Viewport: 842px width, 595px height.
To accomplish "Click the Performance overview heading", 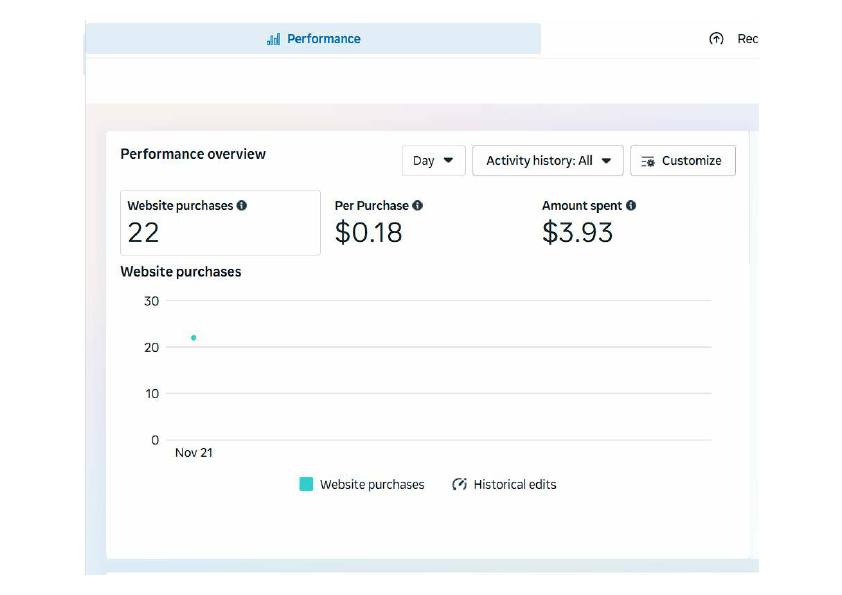I will [192, 154].
